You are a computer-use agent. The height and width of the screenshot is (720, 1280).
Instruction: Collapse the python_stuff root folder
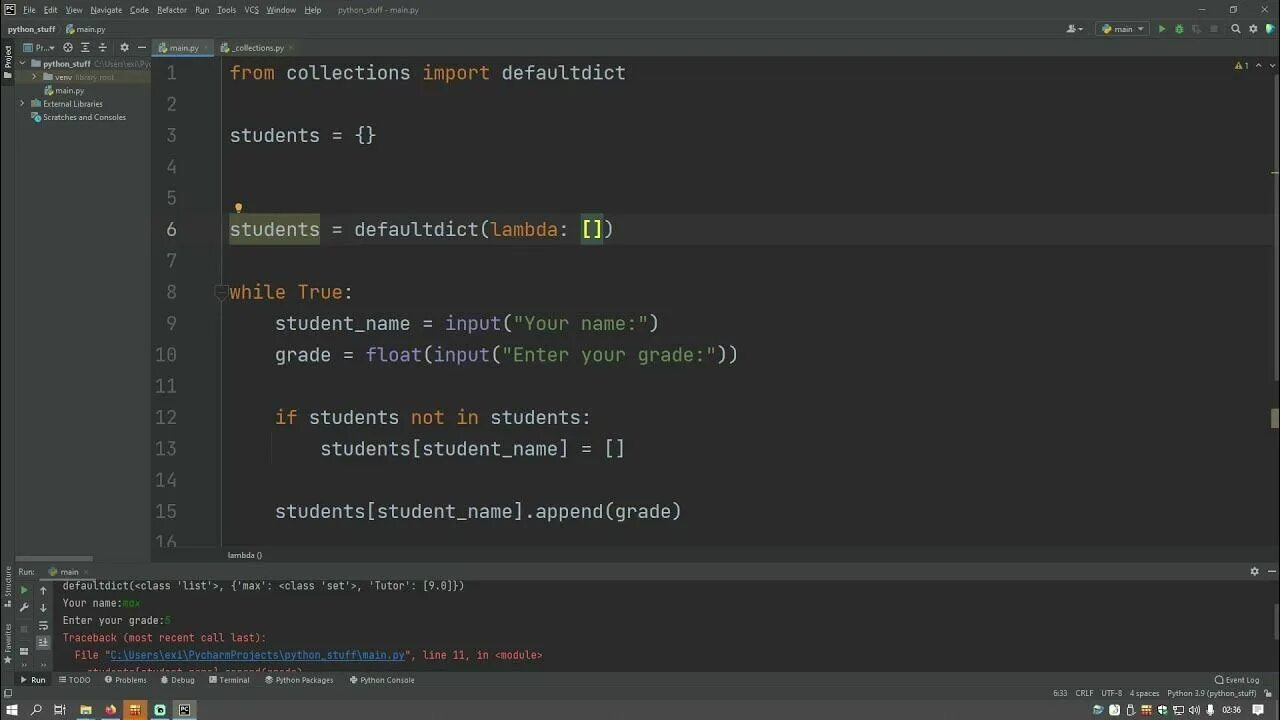24,64
